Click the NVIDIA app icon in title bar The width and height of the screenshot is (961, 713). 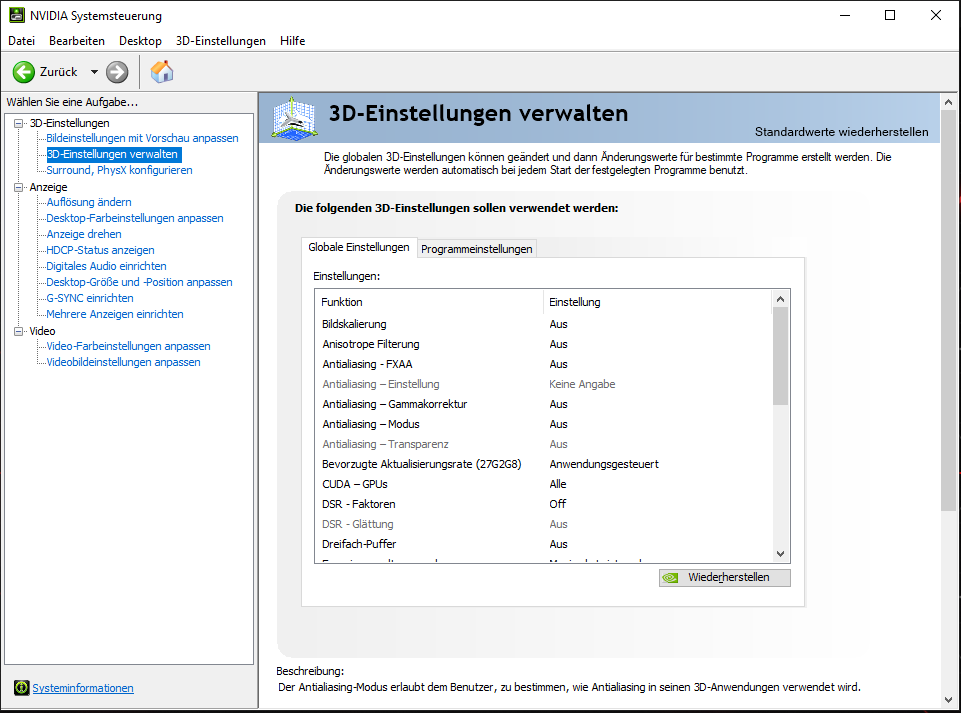[17, 15]
